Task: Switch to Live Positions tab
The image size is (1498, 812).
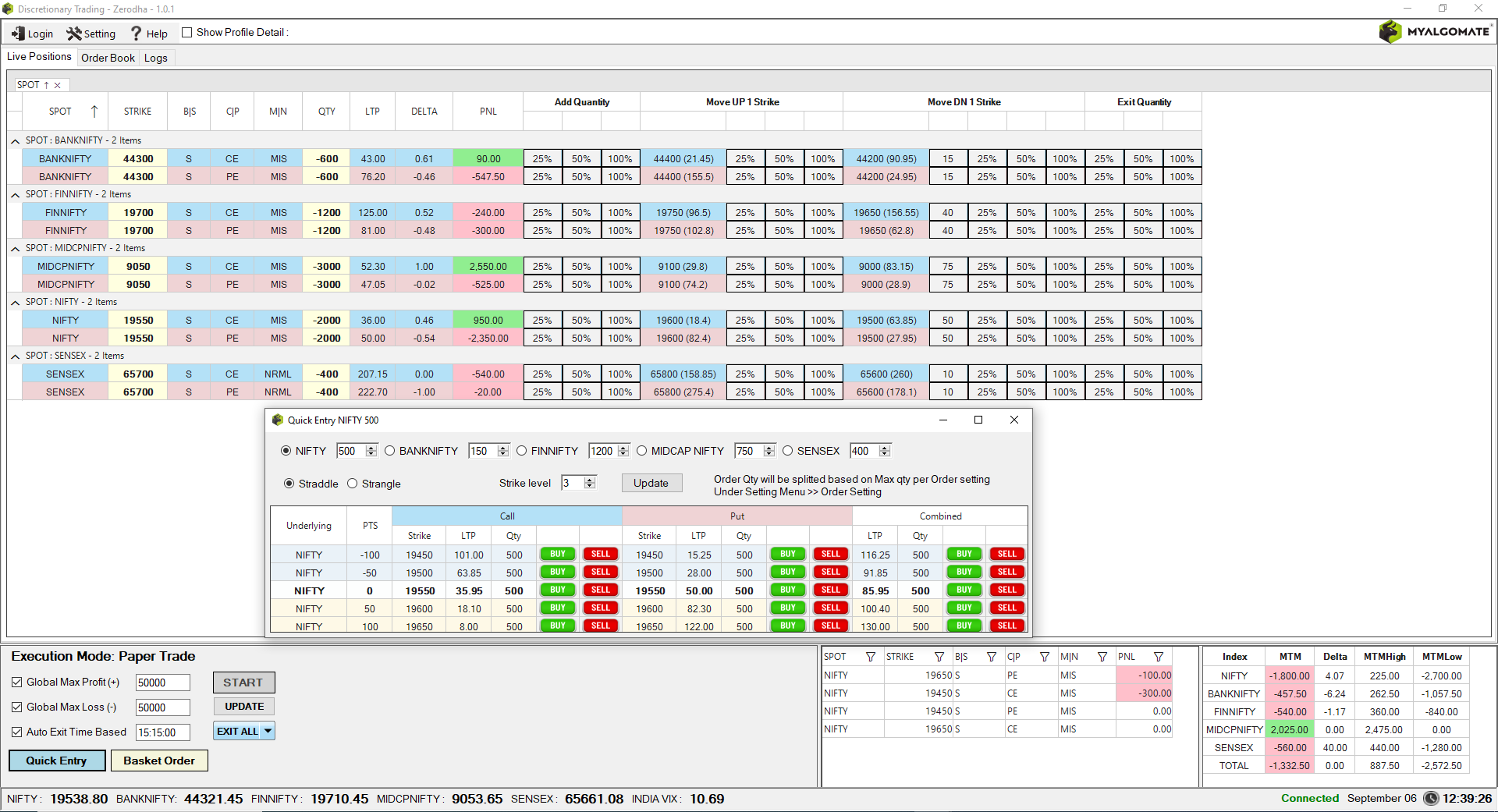Action: tap(39, 57)
